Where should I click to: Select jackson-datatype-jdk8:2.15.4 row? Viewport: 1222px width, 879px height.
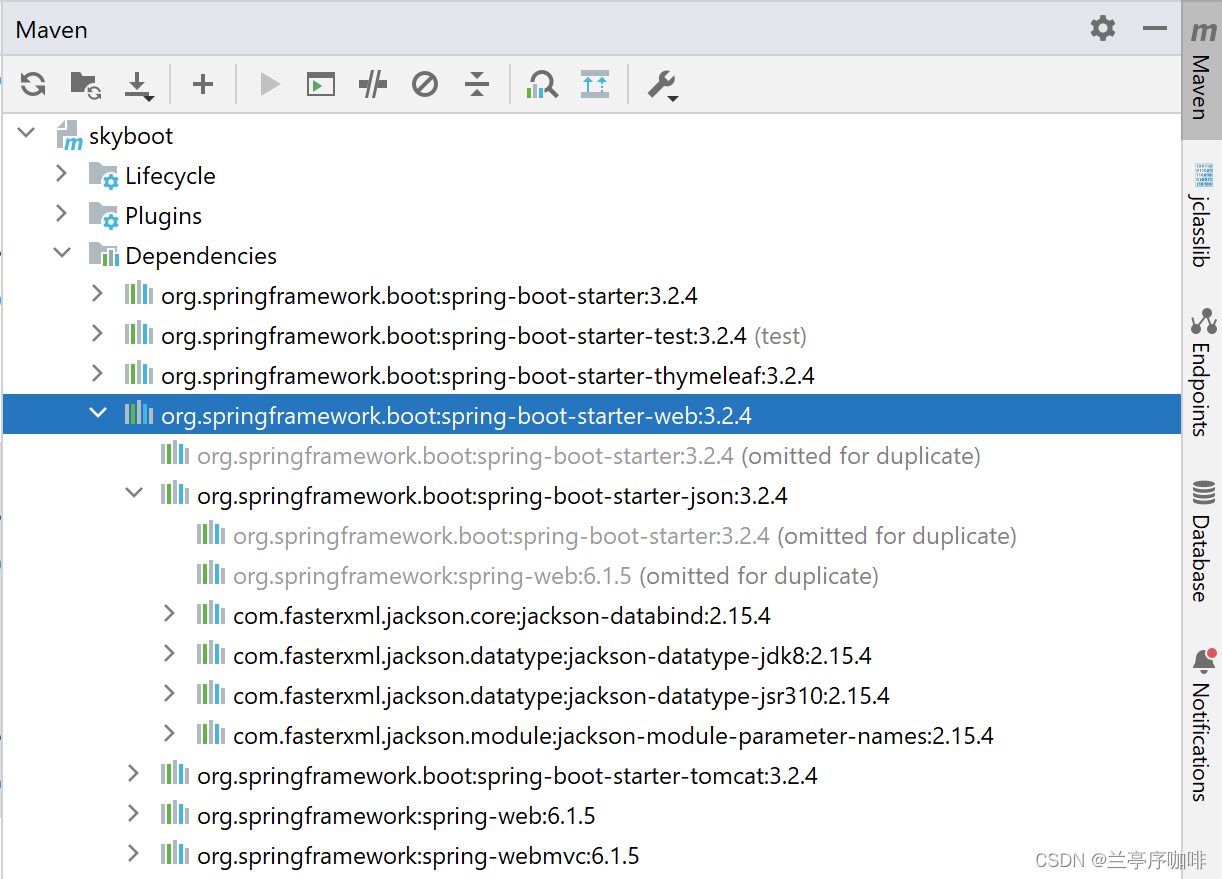tap(591, 655)
